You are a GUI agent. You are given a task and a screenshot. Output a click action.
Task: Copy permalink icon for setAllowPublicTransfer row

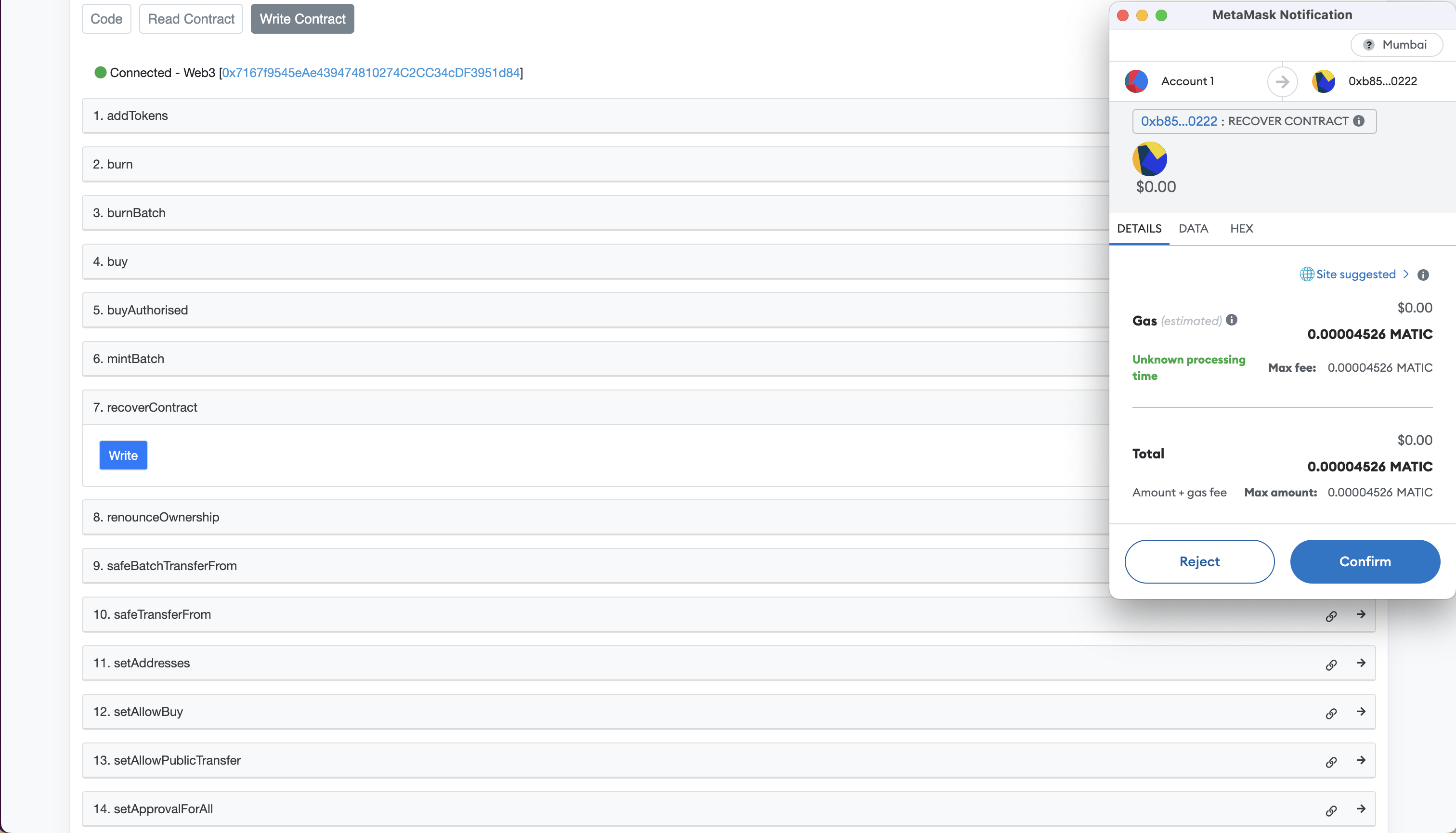pos(1331,761)
